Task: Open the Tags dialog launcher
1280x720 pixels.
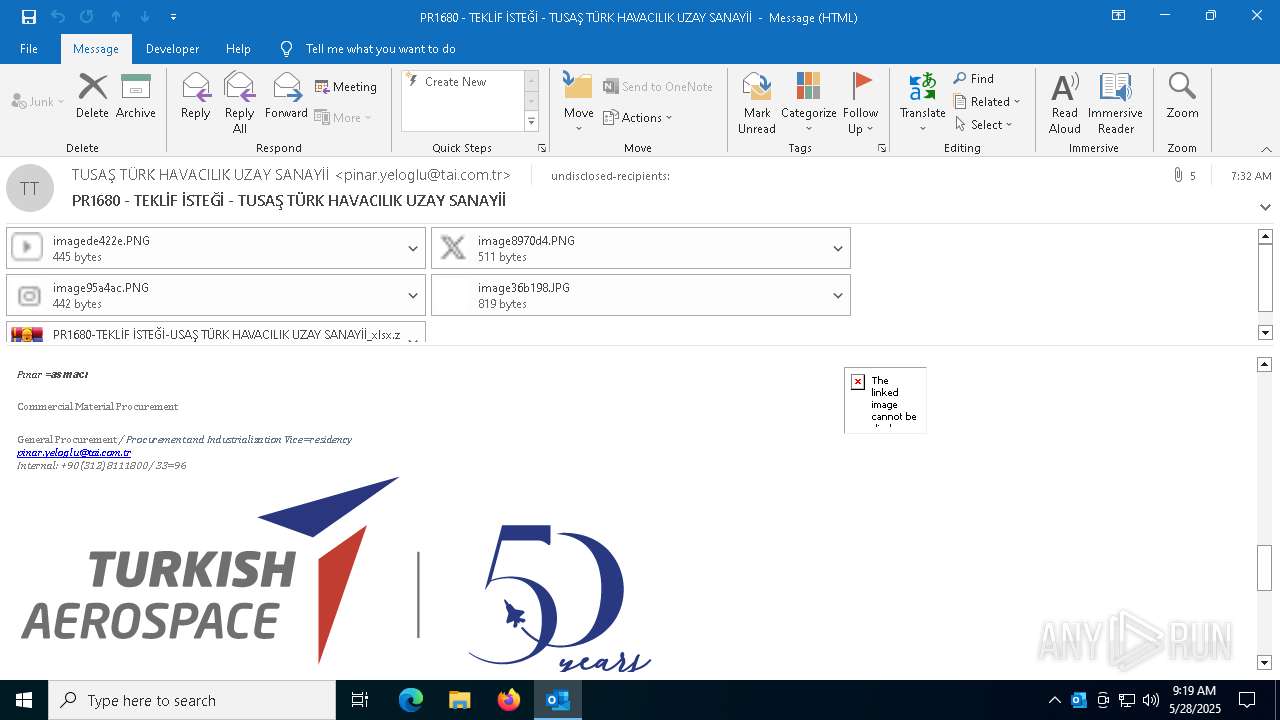Action: (x=882, y=148)
